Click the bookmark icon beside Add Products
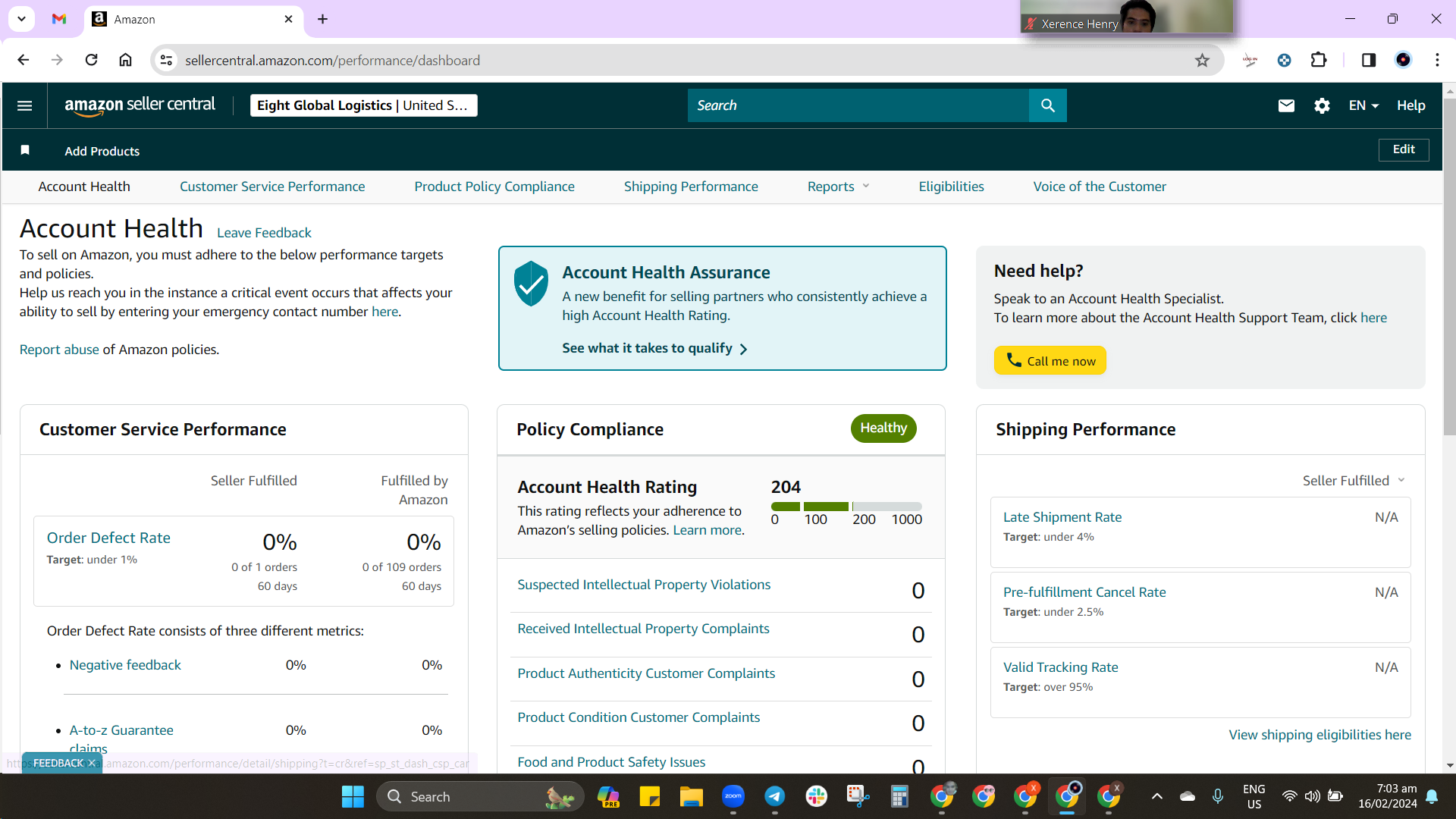1456x819 pixels. click(x=25, y=150)
